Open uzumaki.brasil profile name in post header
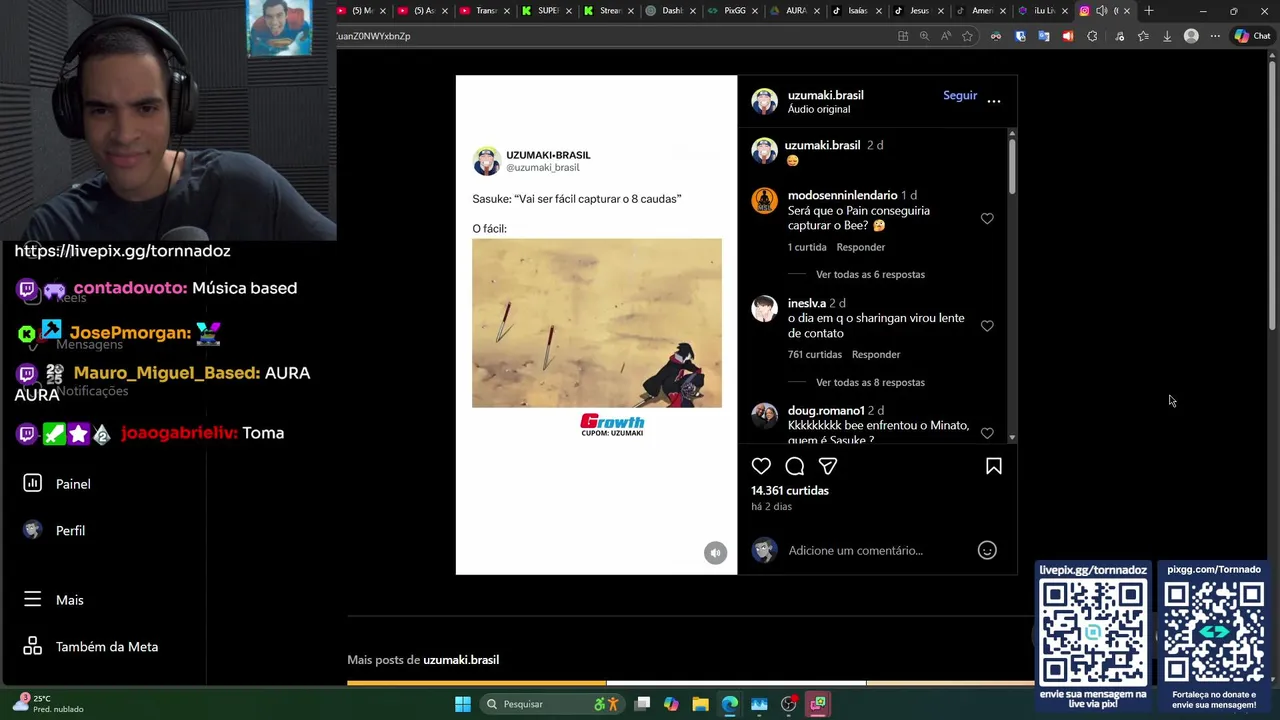This screenshot has width=1280, height=720. (825, 95)
